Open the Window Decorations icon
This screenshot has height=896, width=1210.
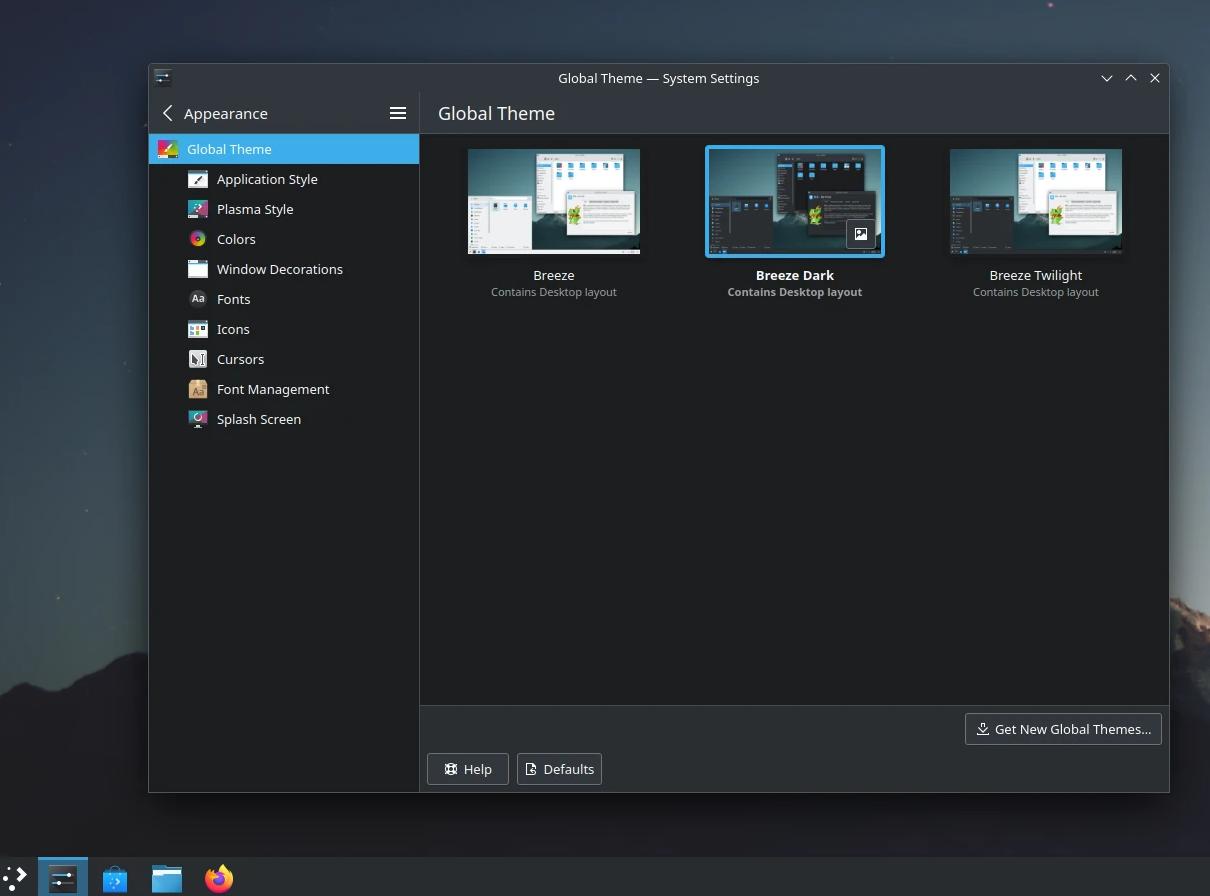pyautogui.click(x=198, y=269)
